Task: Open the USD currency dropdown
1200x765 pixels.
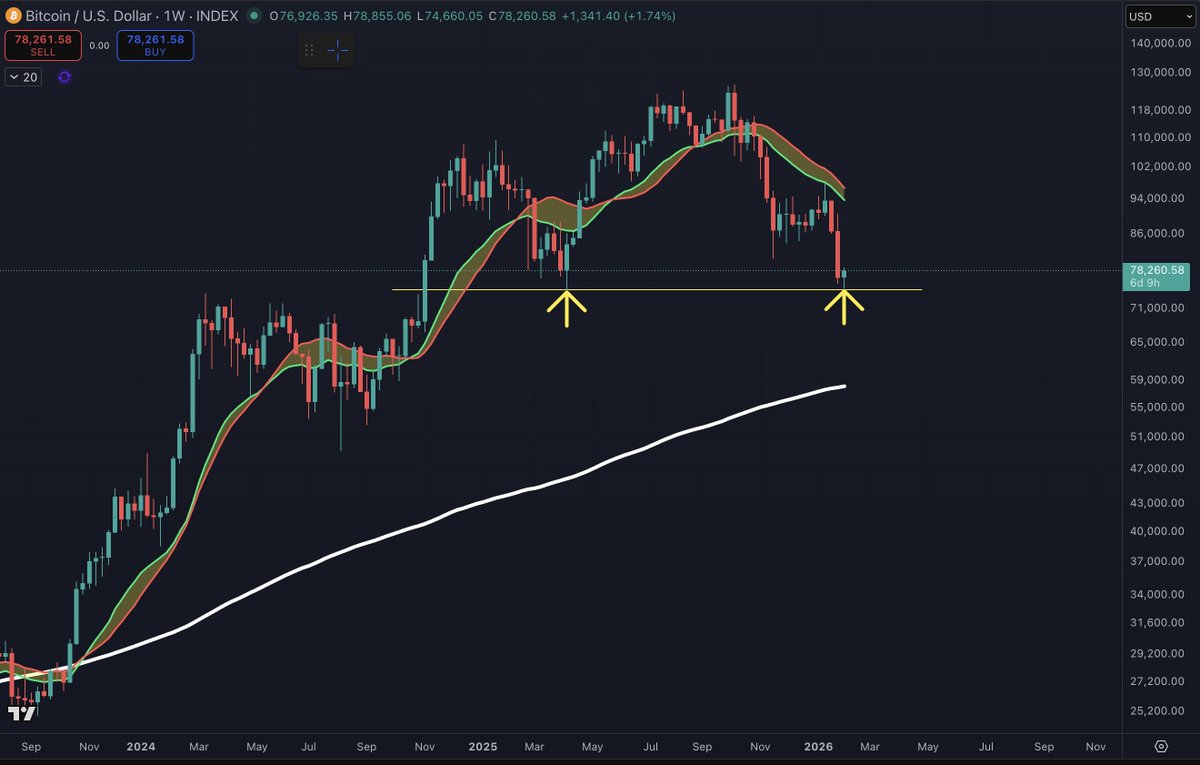Action: (1159, 16)
